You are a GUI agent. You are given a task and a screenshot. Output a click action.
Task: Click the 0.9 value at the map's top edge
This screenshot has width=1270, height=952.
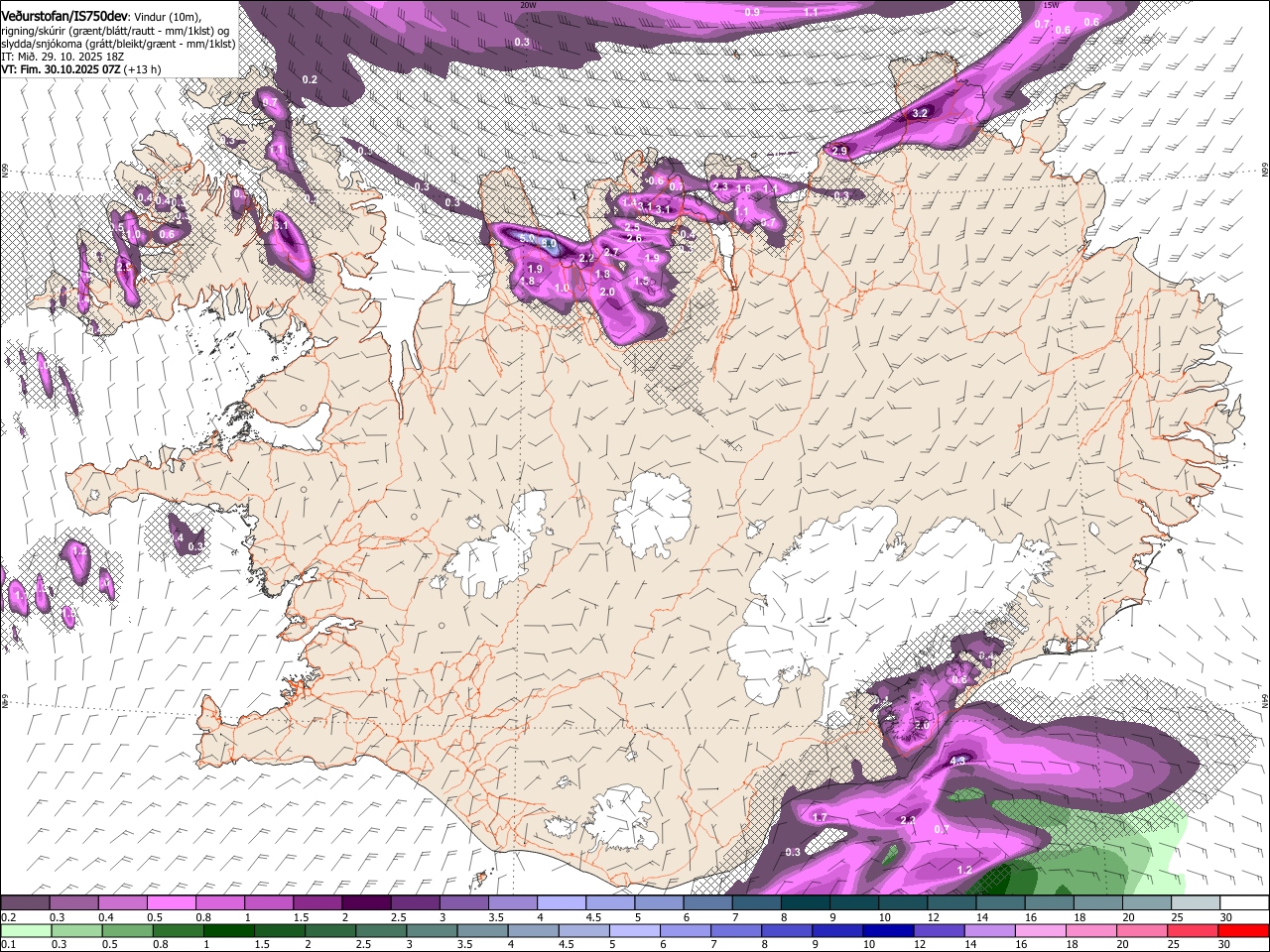752,12
